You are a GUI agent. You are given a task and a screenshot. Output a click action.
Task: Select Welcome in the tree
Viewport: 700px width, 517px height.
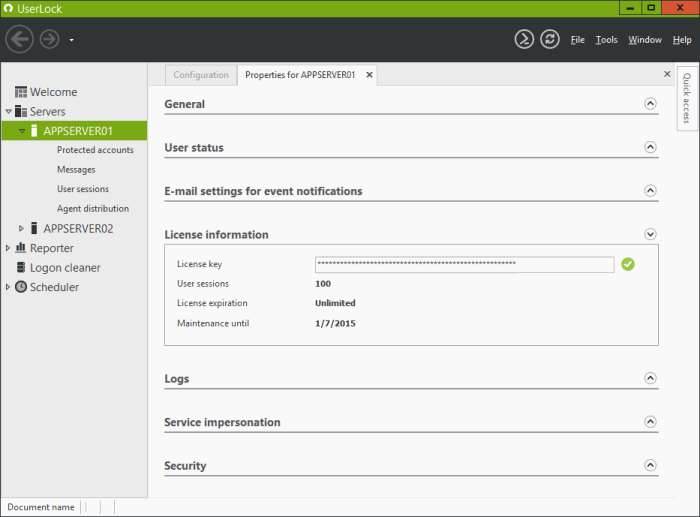[x=54, y=92]
